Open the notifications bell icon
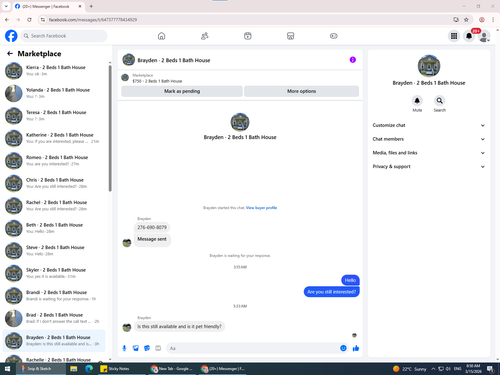 pyautogui.click(x=469, y=36)
